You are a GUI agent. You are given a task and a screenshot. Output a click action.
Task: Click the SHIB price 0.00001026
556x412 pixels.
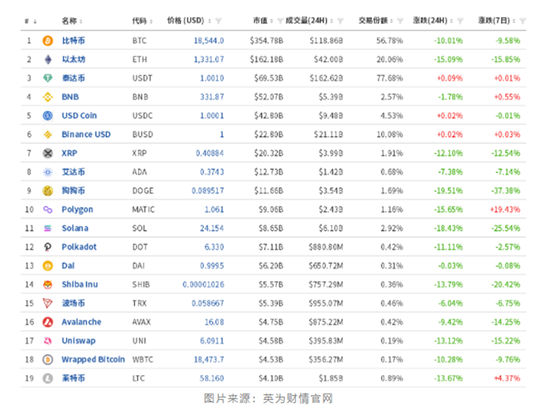[x=203, y=284]
